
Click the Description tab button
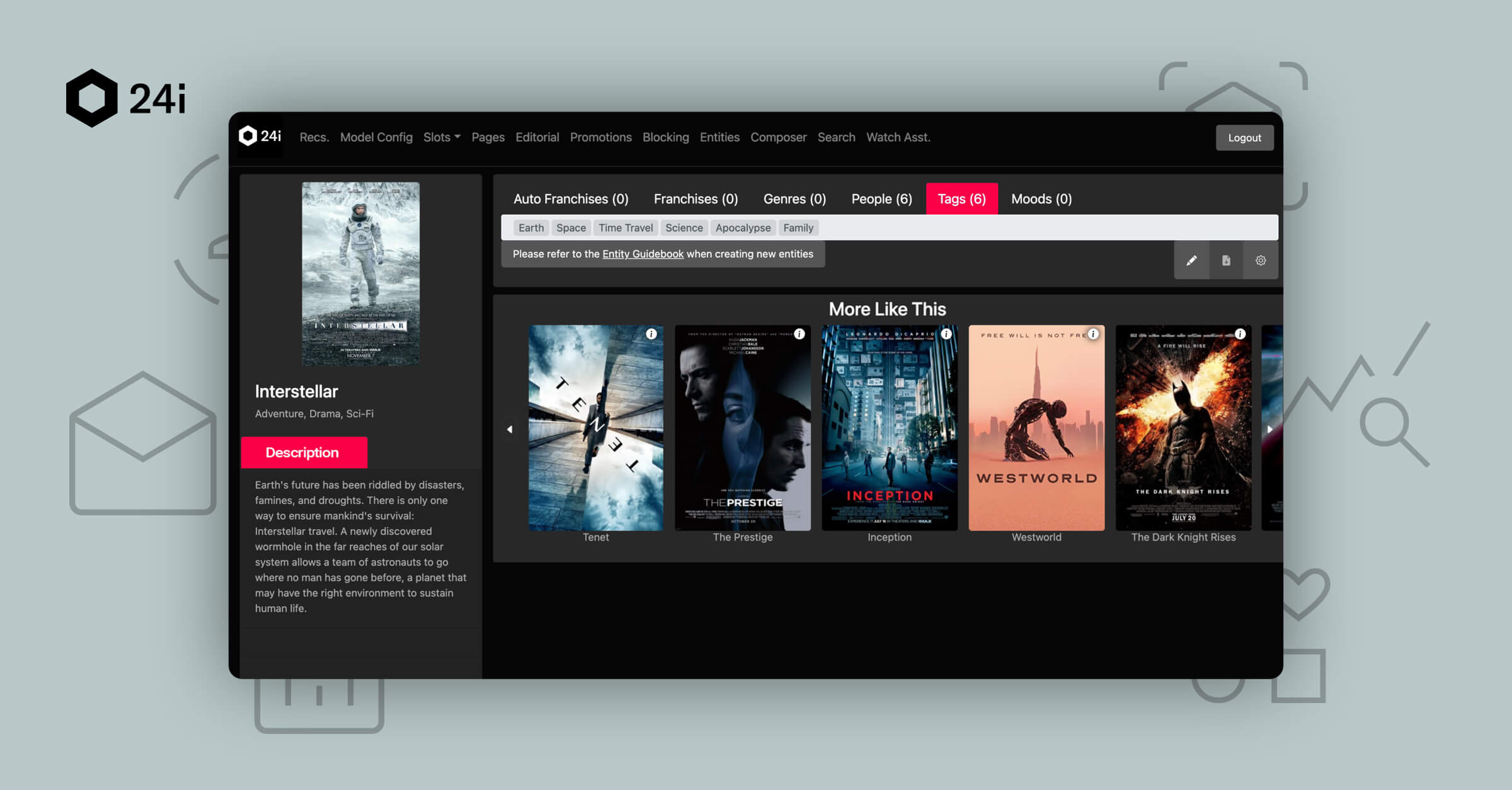point(304,452)
